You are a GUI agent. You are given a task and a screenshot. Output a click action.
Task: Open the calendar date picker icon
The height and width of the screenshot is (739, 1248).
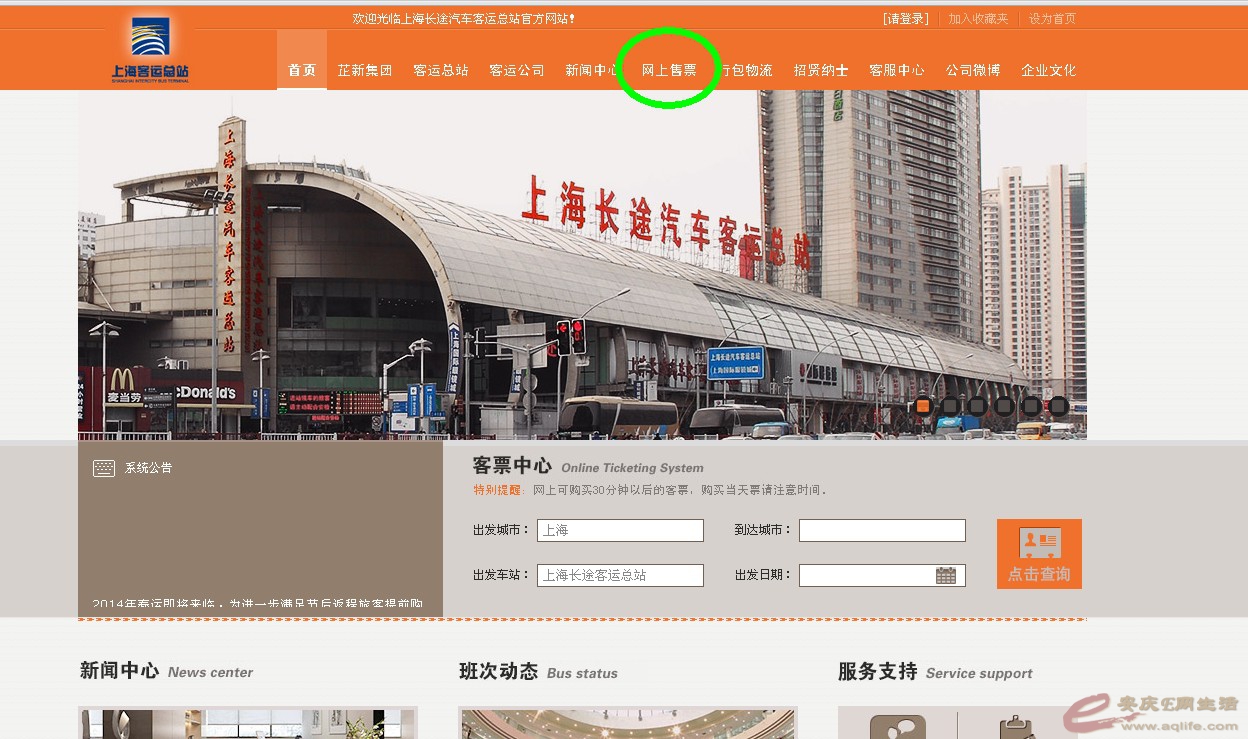[945, 575]
